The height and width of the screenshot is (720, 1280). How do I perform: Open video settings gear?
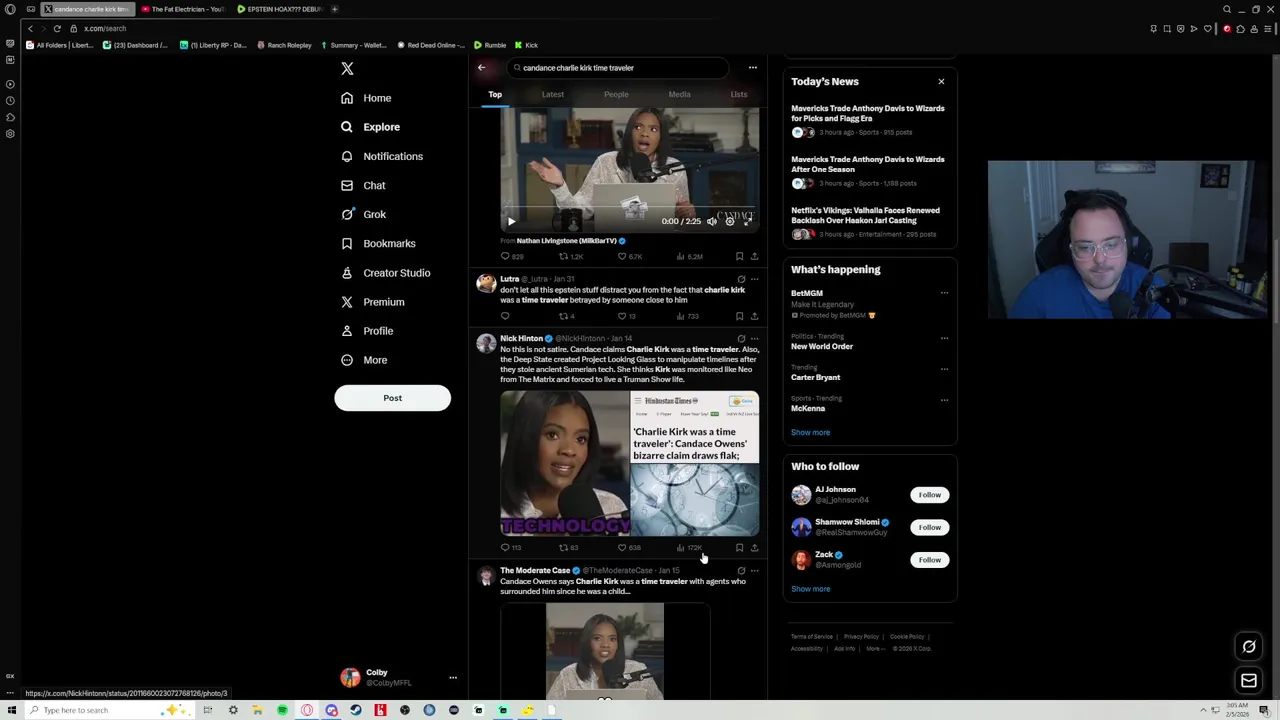coord(730,221)
